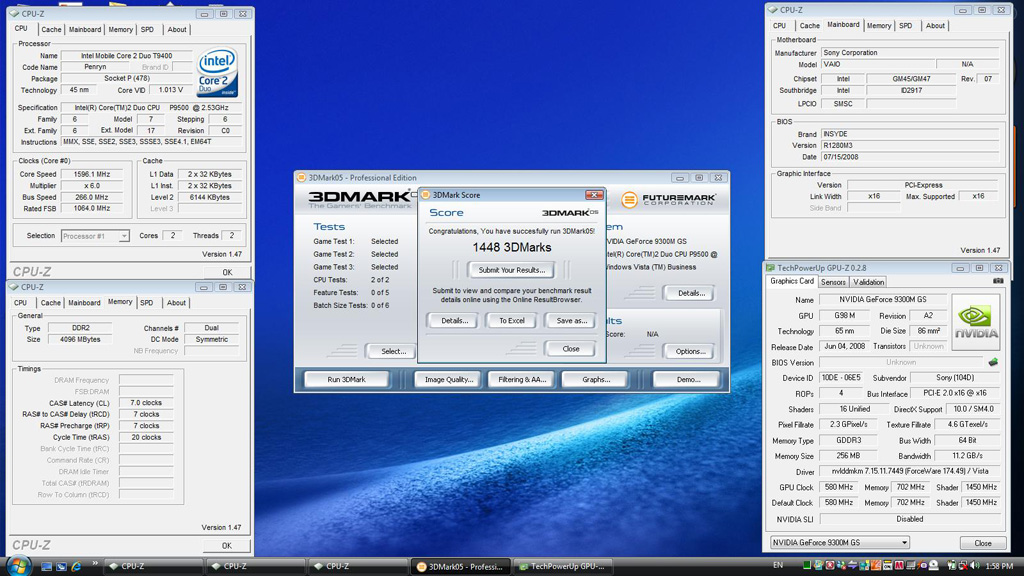Click the NVIDIA logo in GPU-Z
The image size is (1024, 576).
[976, 322]
